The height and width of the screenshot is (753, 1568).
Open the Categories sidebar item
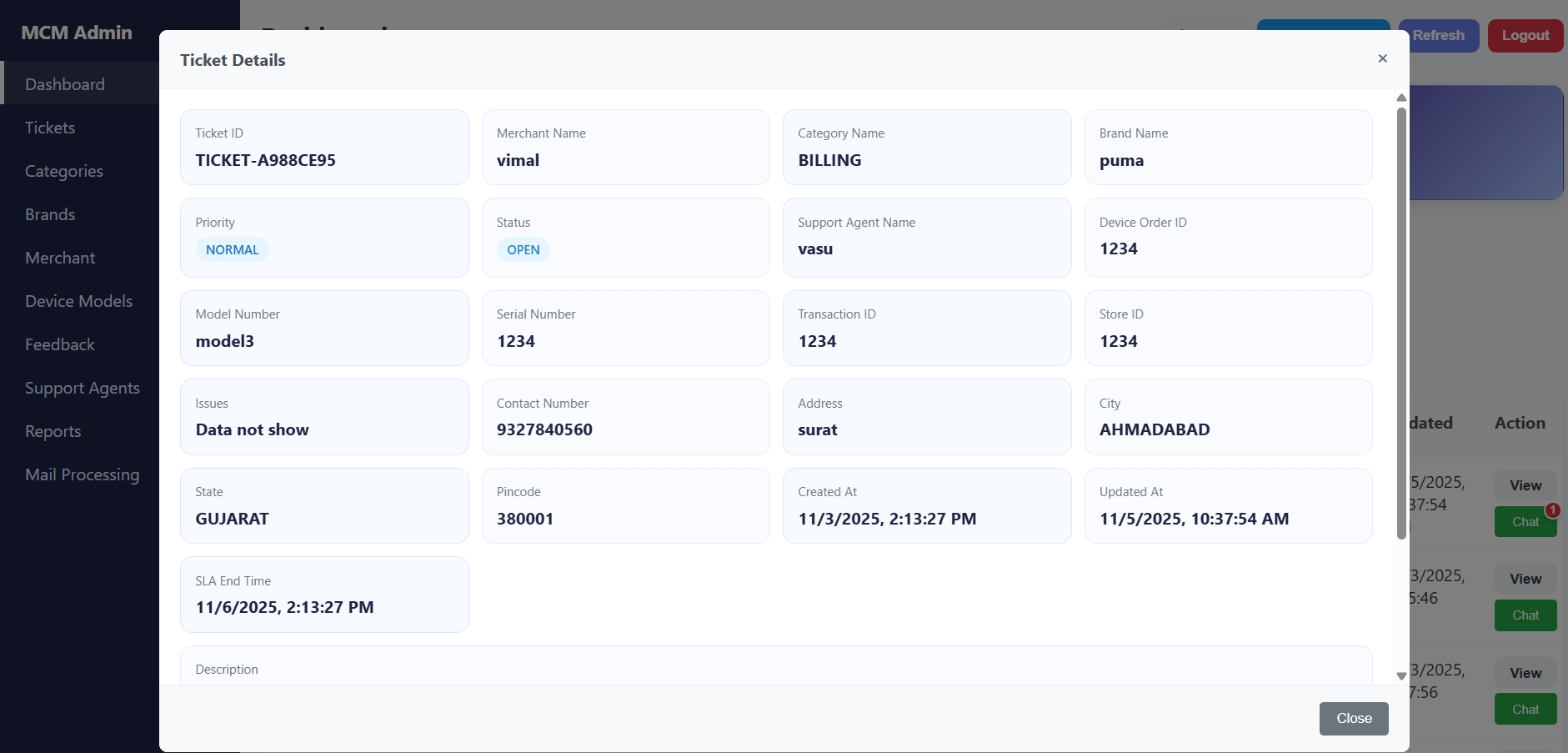64,171
